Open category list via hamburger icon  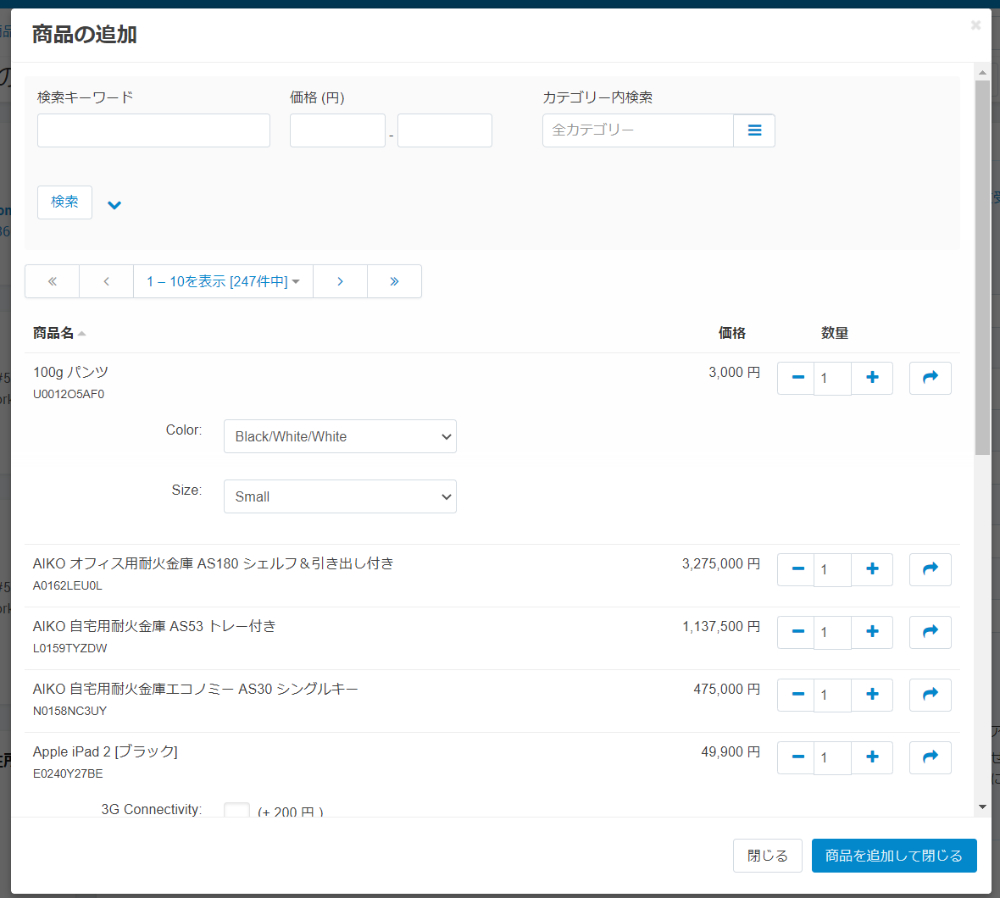click(754, 130)
